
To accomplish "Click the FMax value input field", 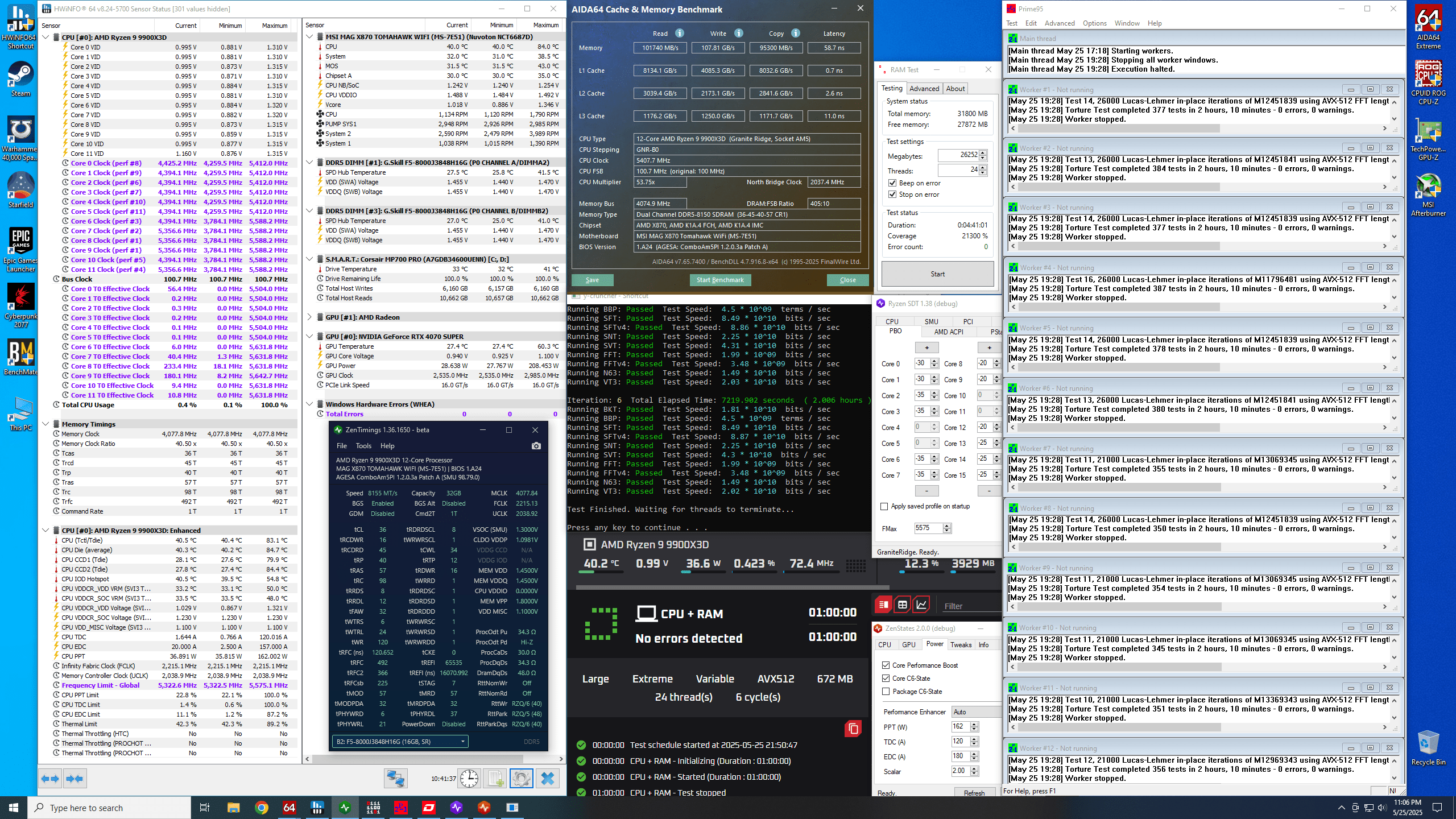I will click(928, 528).
